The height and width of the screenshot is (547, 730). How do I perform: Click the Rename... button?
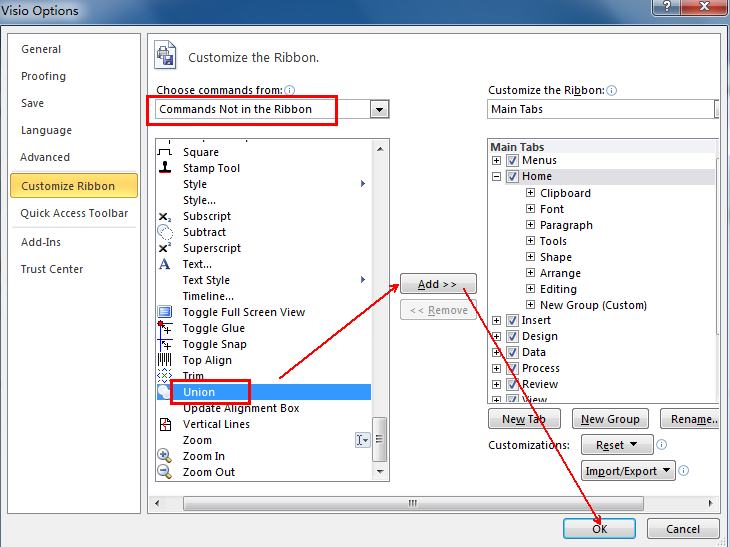(690, 419)
